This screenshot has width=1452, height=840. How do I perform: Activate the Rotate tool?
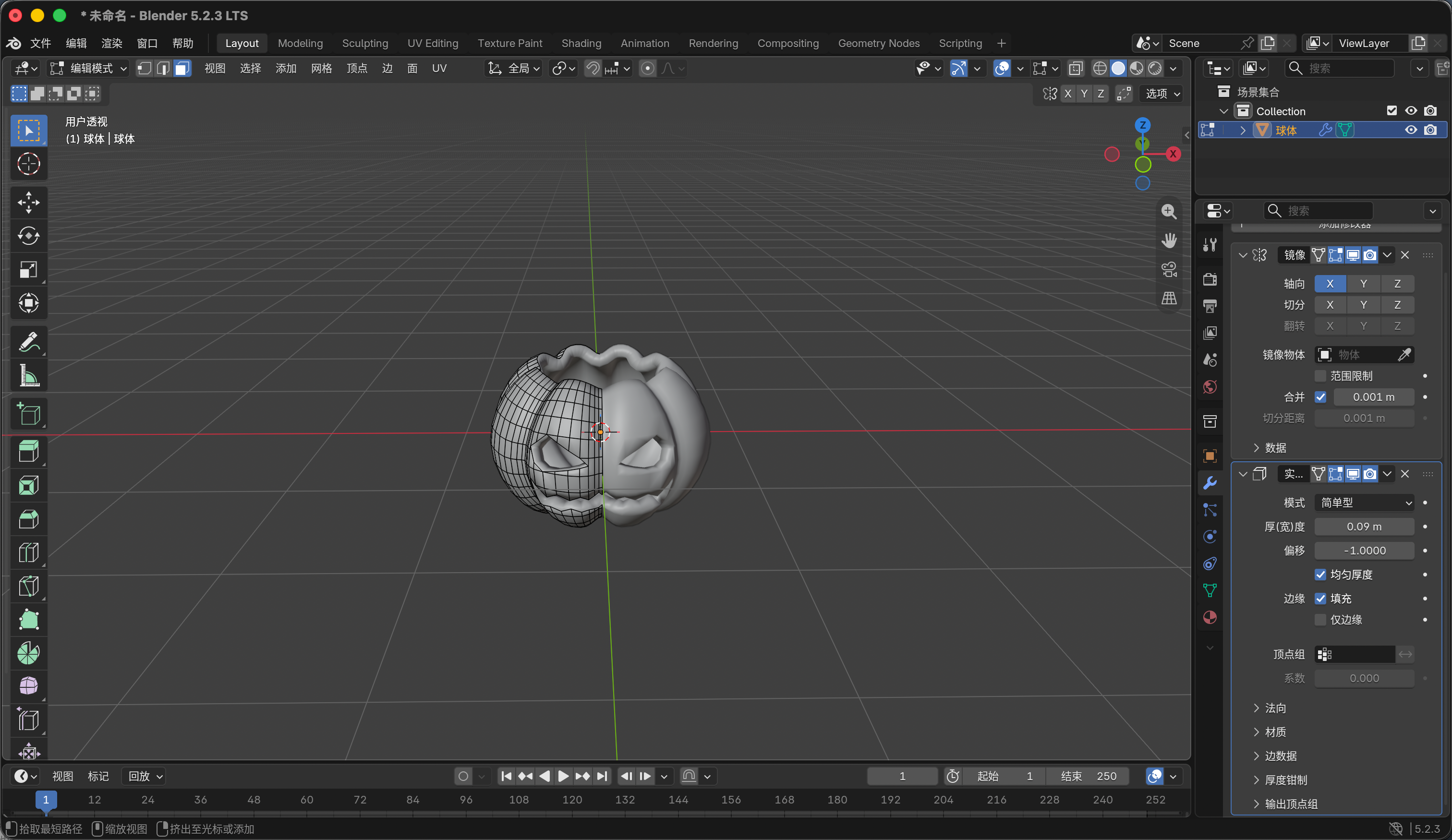pyautogui.click(x=28, y=236)
